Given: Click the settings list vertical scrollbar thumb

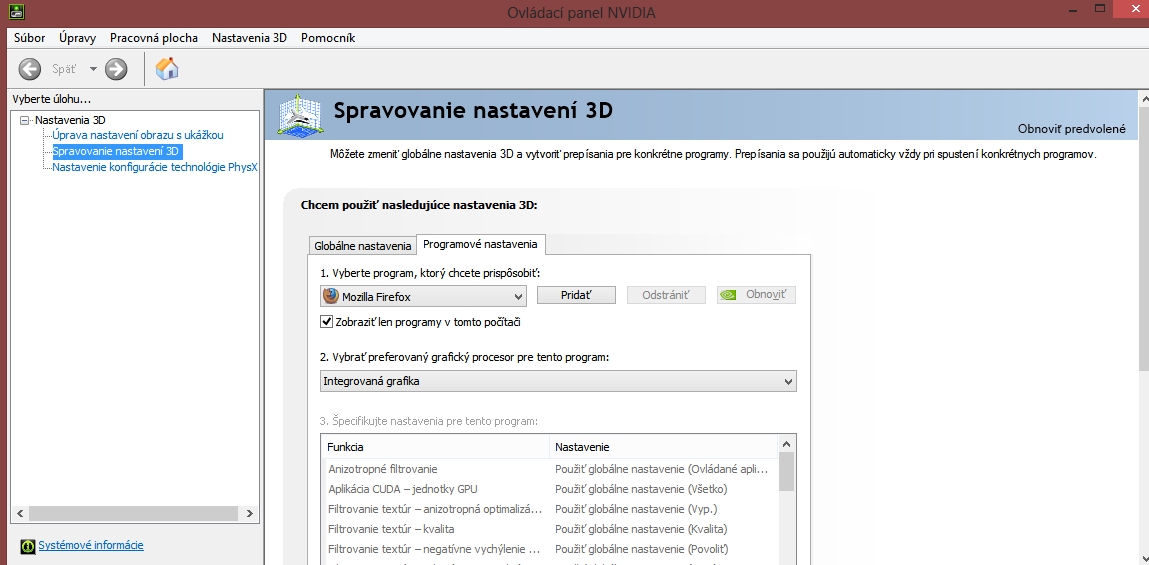Looking at the screenshot, I should point(786,472).
